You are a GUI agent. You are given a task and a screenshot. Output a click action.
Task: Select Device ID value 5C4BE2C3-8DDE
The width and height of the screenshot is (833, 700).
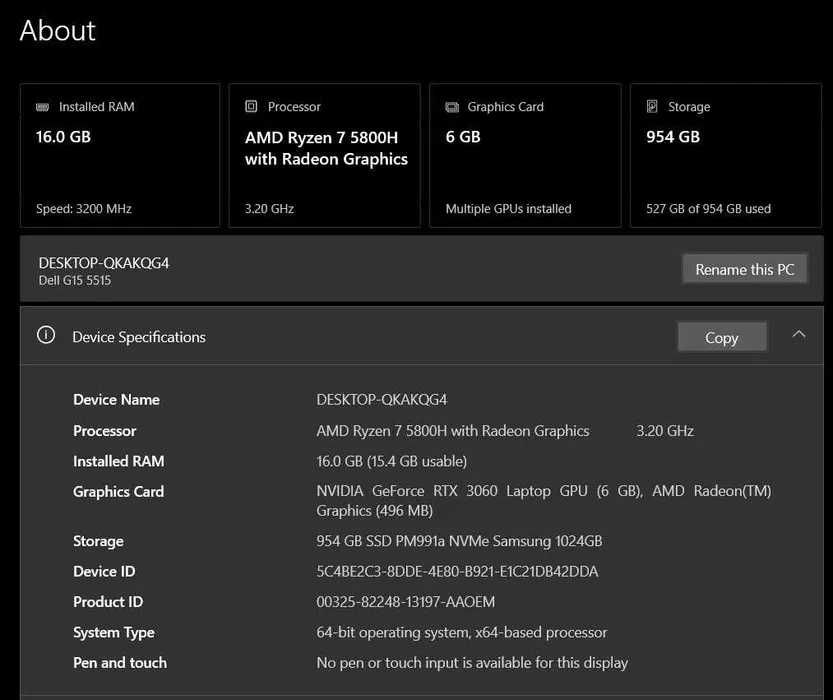(x=457, y=571)
